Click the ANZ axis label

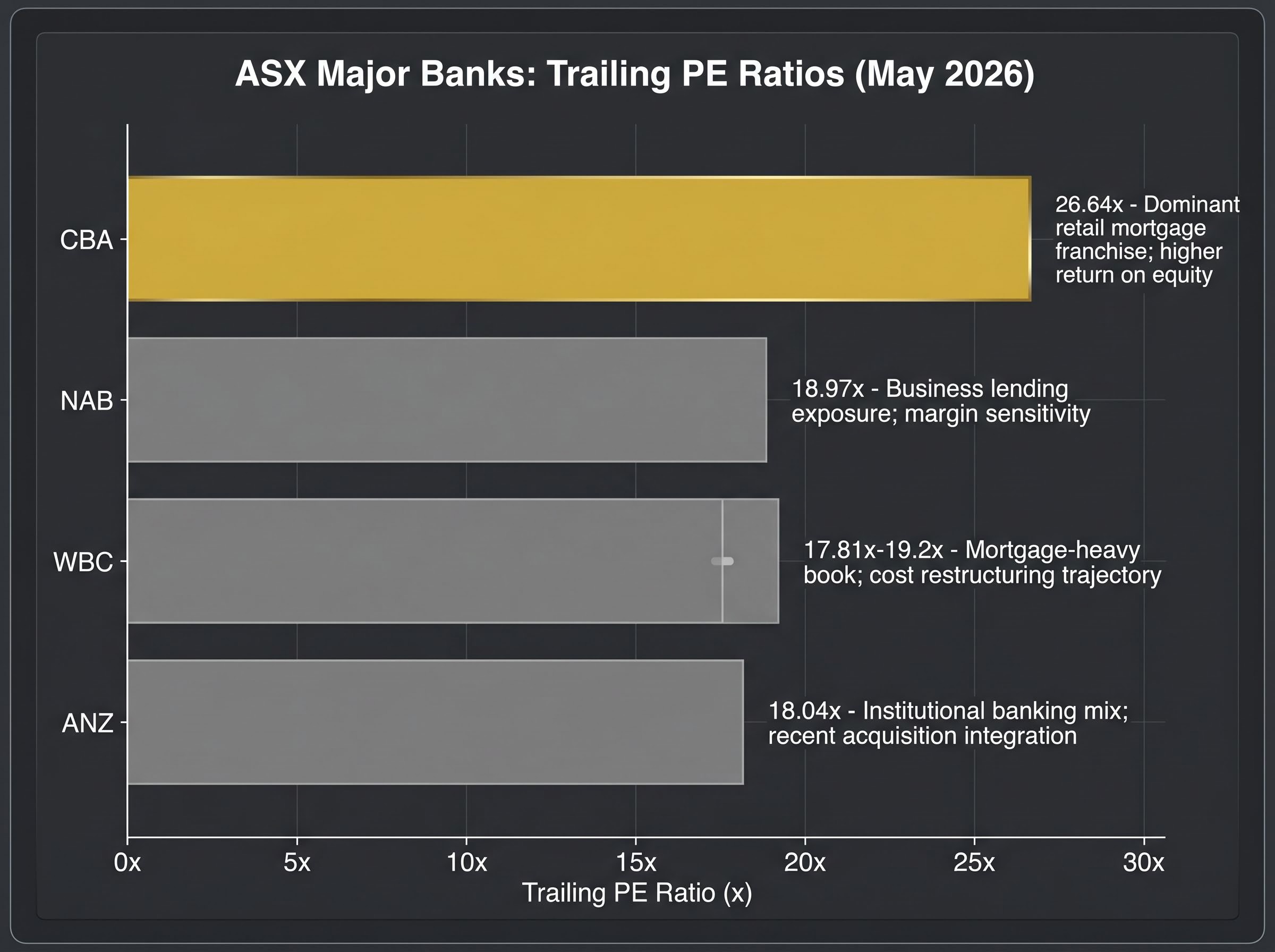(x=88, y=722)
